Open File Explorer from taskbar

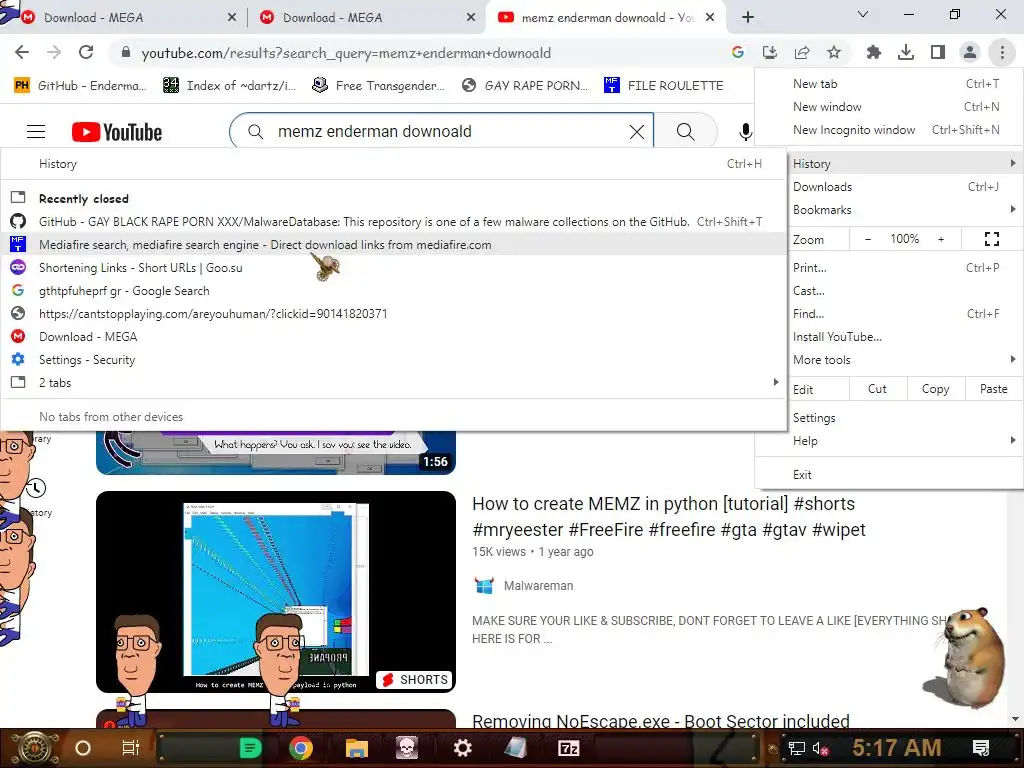pos(357,748)
